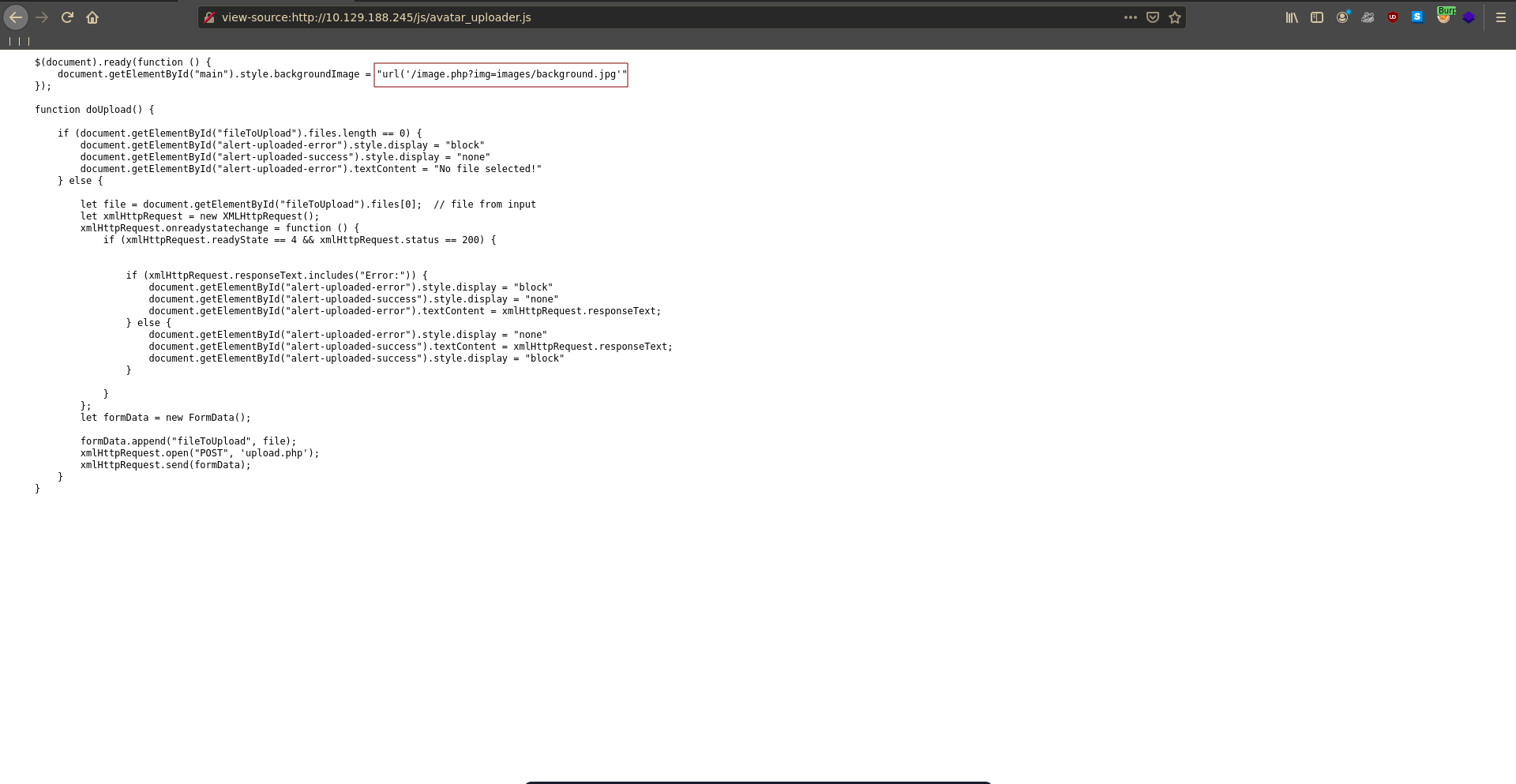
Task: Open the Firefox account icon
Action: [x=1342, y=17]
